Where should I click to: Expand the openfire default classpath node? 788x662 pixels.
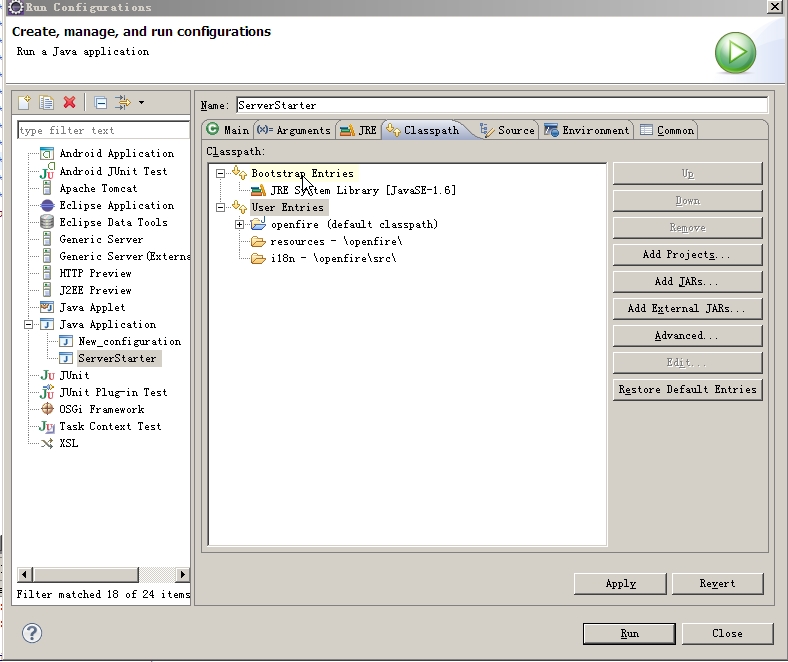tap(240, 224)
